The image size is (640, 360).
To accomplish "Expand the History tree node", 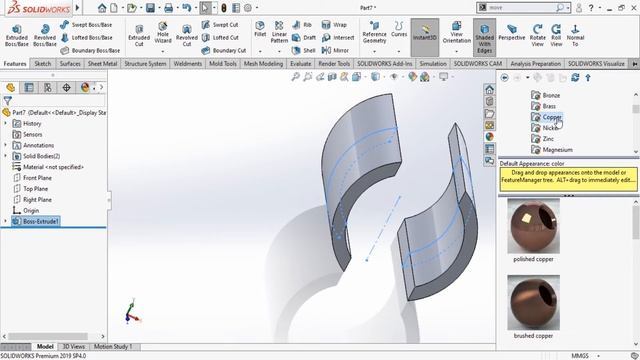I will pyautogui.click(x=5, y=123).
